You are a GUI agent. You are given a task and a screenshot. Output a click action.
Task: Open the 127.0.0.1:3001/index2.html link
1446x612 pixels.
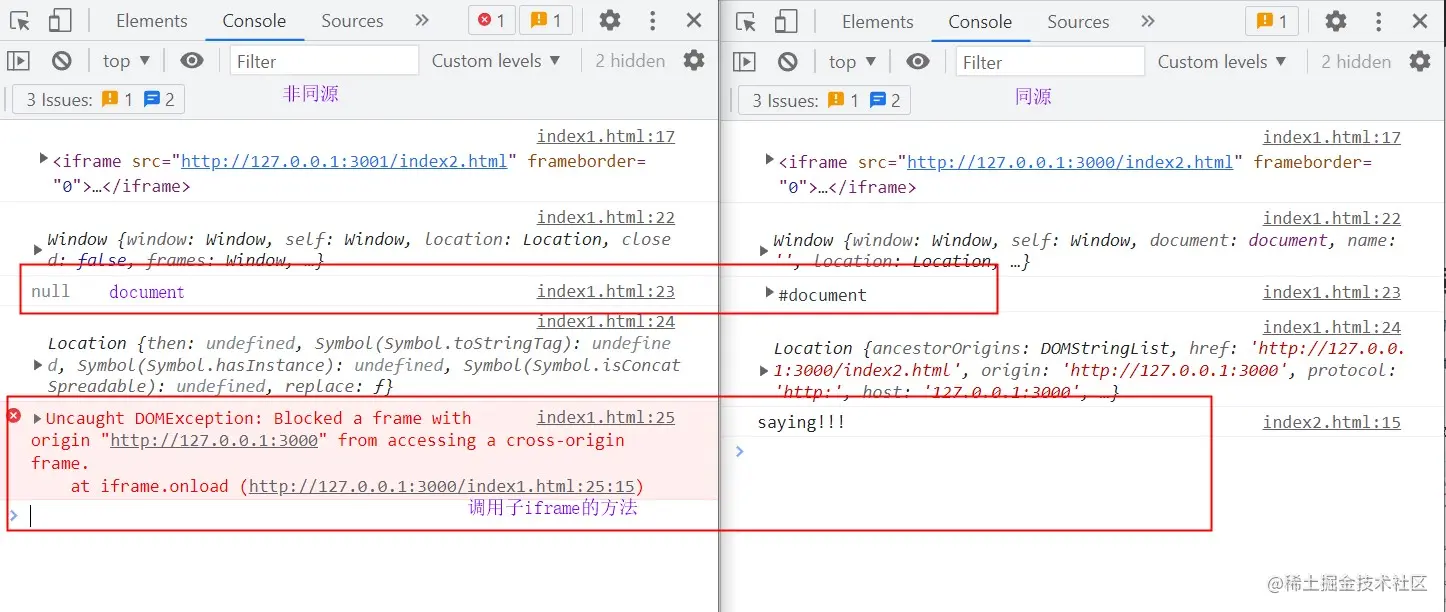coord(344,161)
